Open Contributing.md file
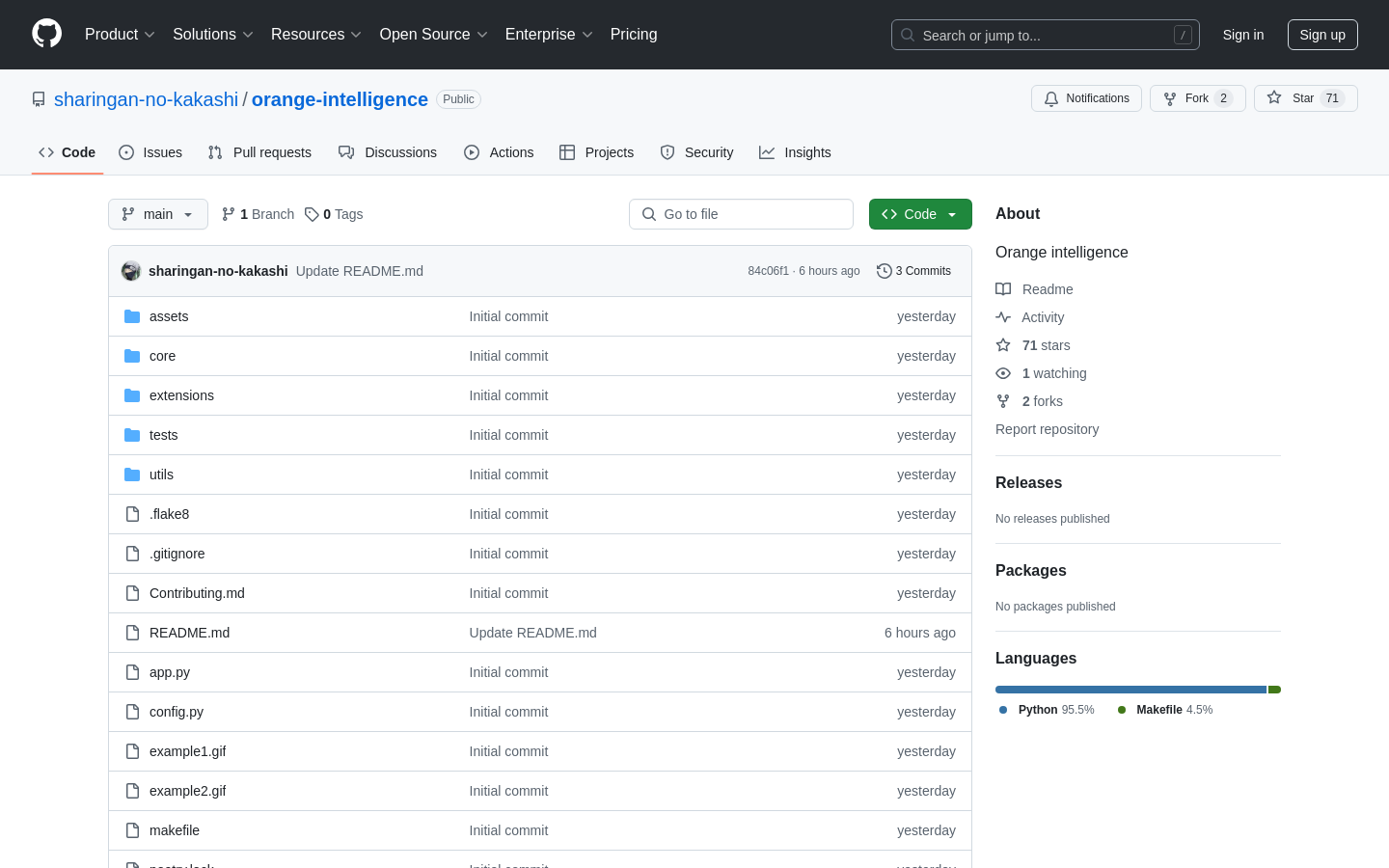 pyautogui.click(x=197, y=593)
